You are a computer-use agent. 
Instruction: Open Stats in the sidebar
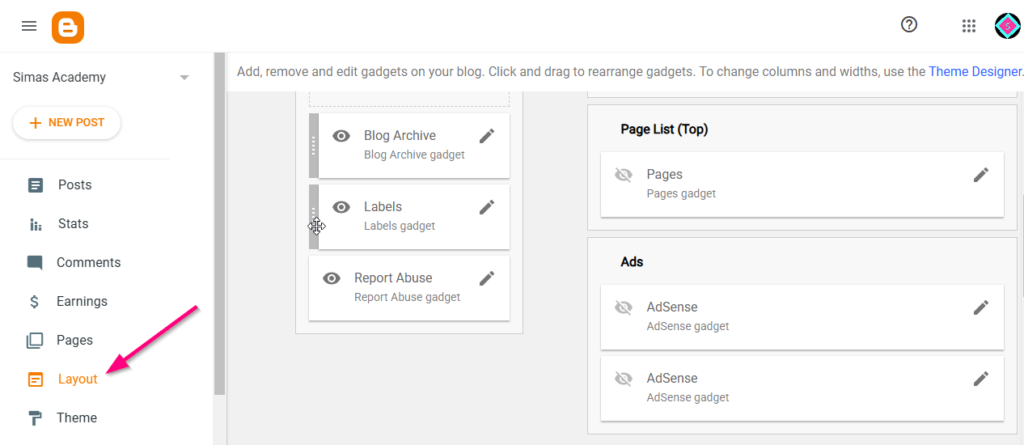(x=73, y=223)
